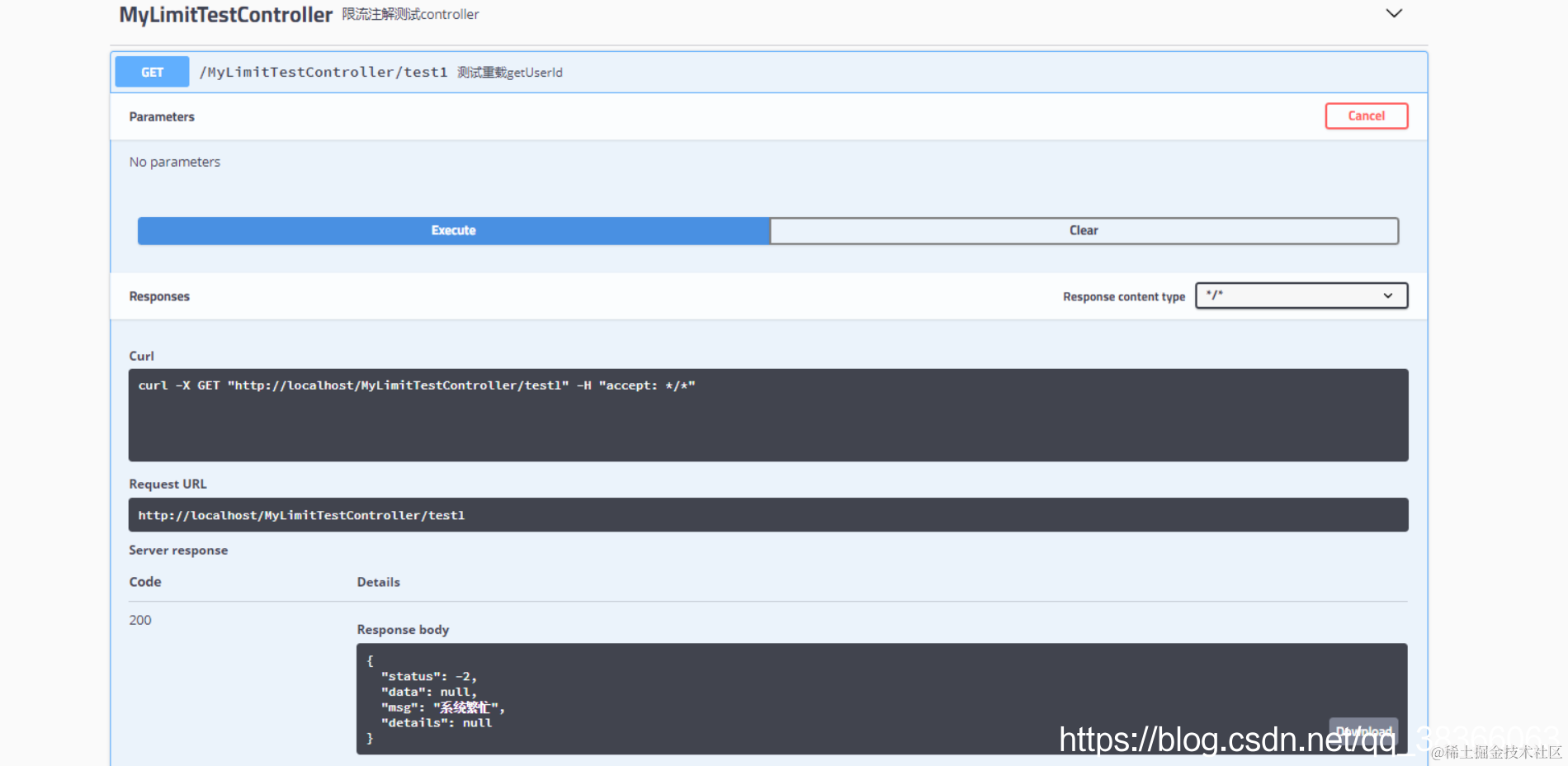The height and width of the screenshot is (766, 1568).
Task: Click the 'Parameters' section label
Action: coord(162,116)
